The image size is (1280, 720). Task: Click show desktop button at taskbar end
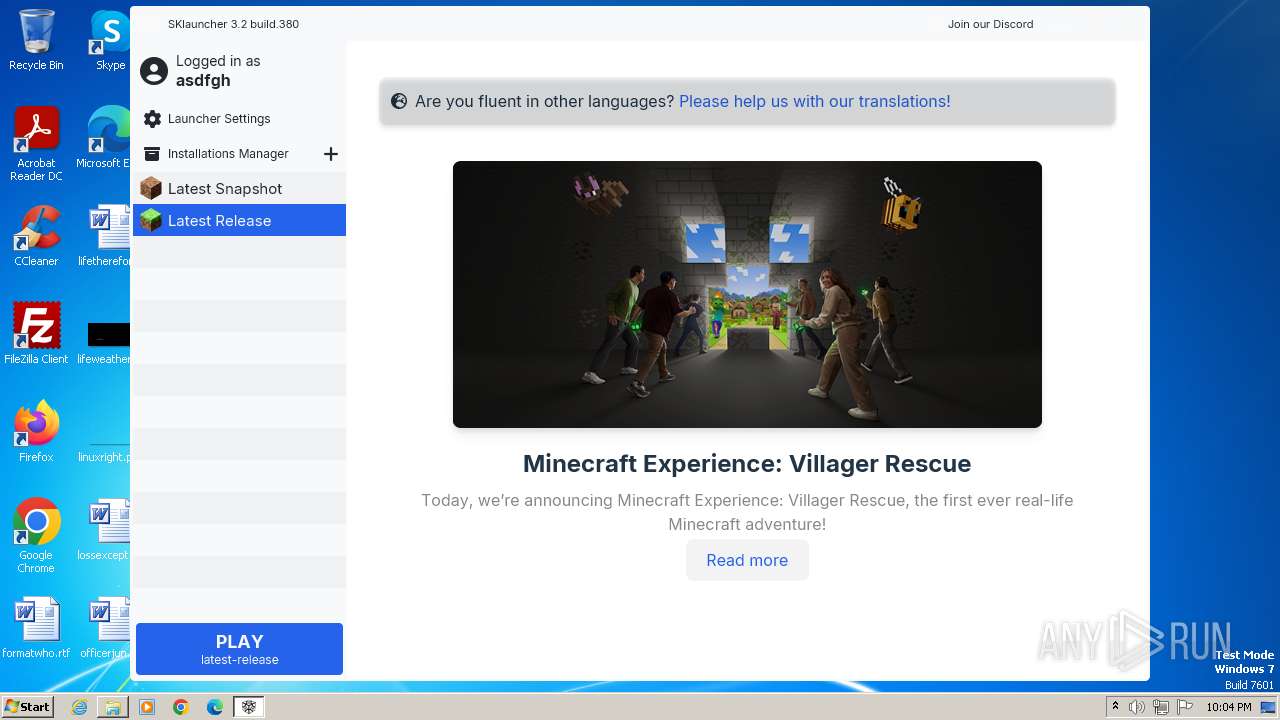click(1268, 707)
